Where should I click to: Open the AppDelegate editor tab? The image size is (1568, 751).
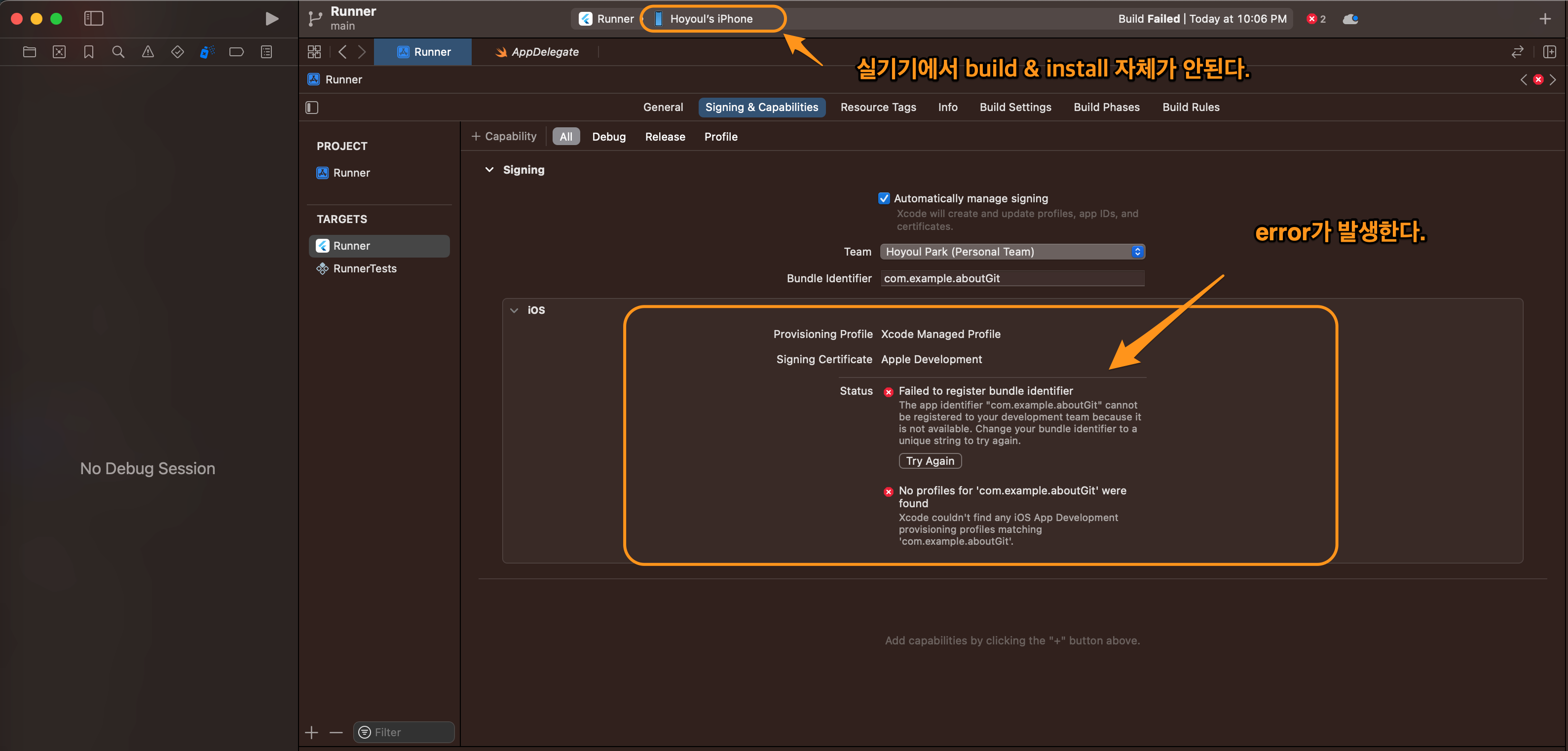(x=537, y=52)
